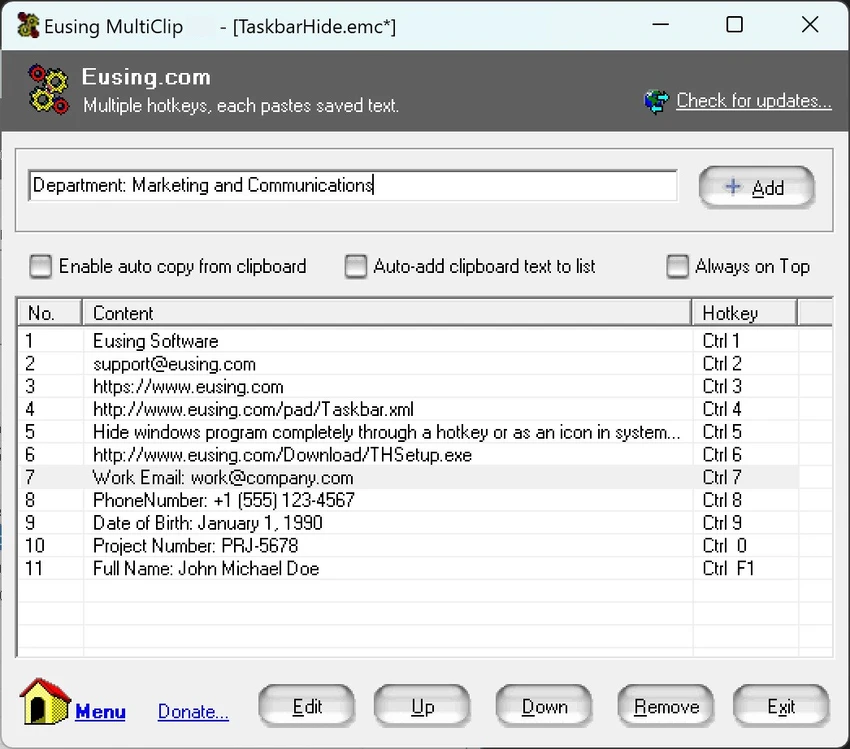The height and width of the screenshot is (749, 850).
Task: Click the Exit button
Action: click(x=781, y=706)
